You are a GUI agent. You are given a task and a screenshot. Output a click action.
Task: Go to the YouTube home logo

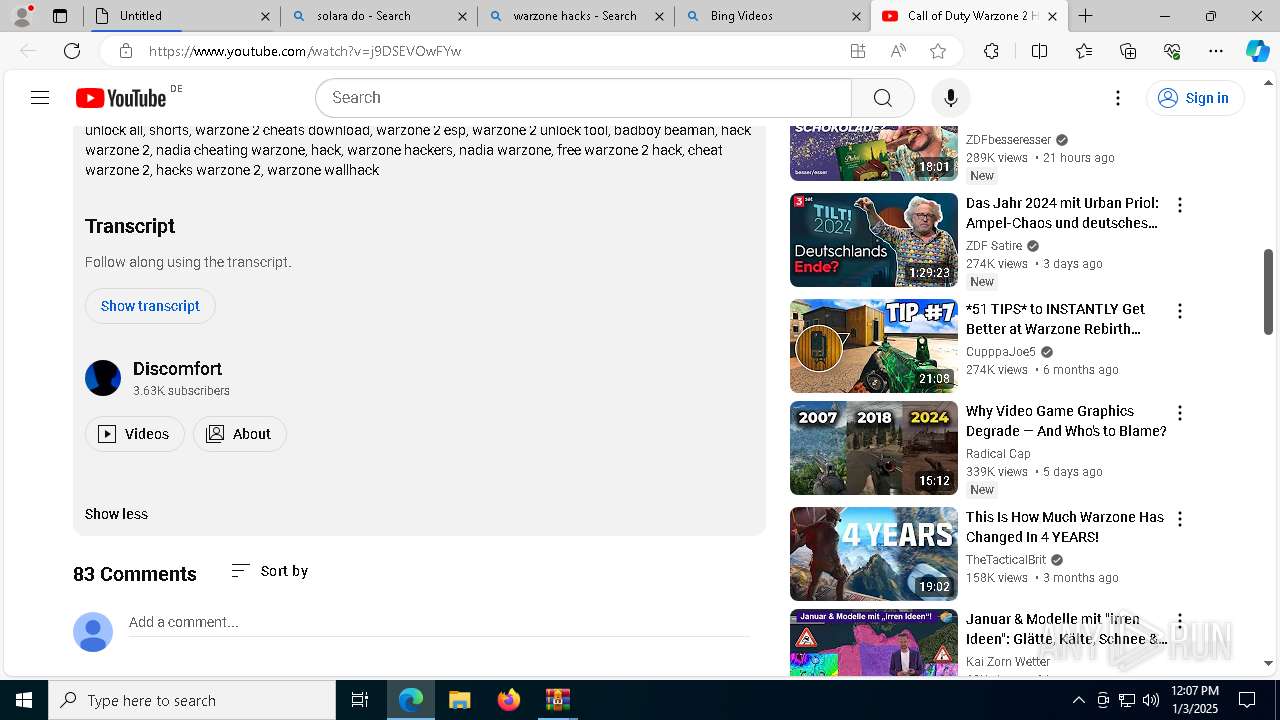click(x=121, y=97)
